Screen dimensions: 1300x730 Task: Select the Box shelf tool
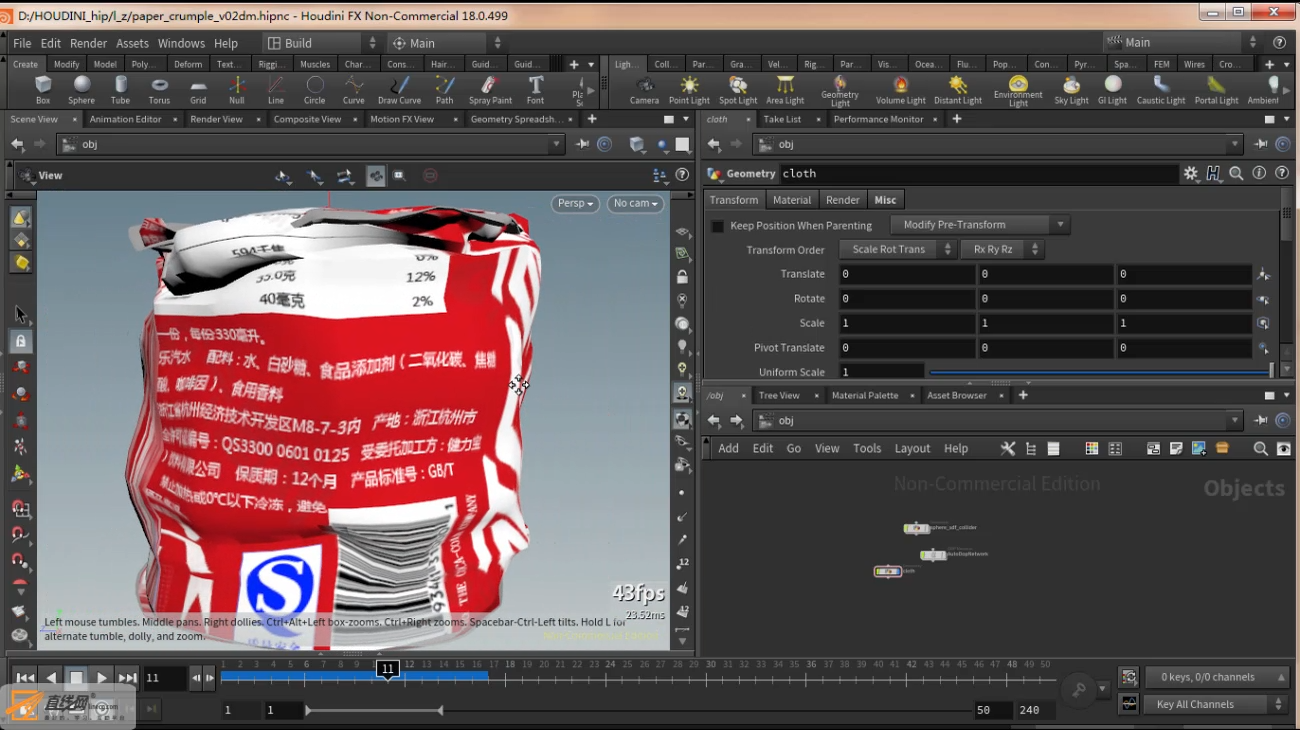click(43, 90)
